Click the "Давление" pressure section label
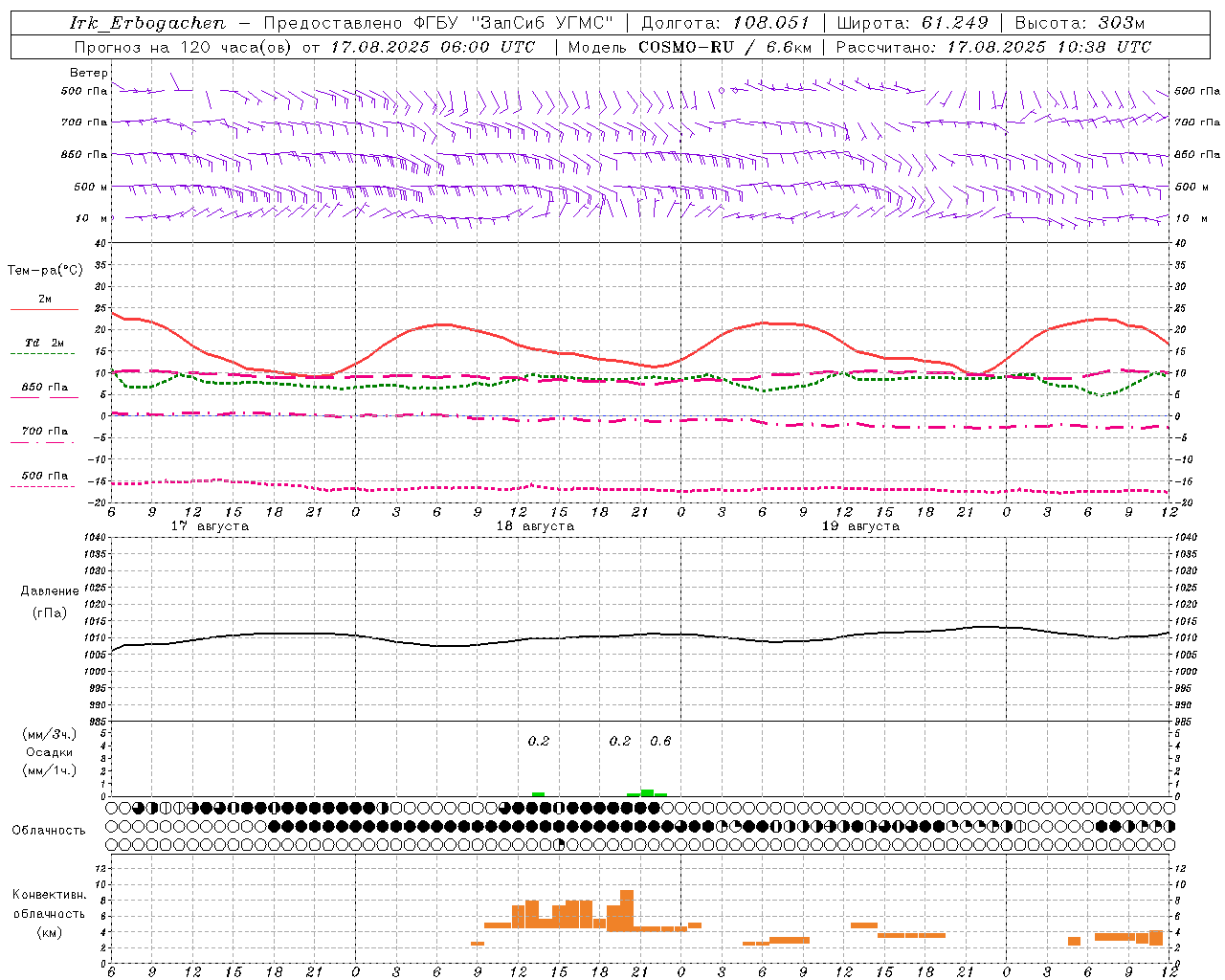This screenshot has height=980, width=1225. pyautogui.click(x=50, y=591)
